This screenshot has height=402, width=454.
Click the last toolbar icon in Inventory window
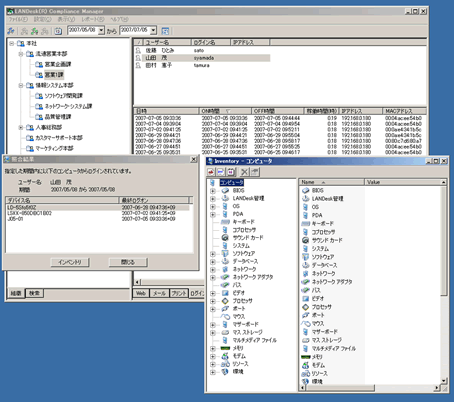pos(255,172)
